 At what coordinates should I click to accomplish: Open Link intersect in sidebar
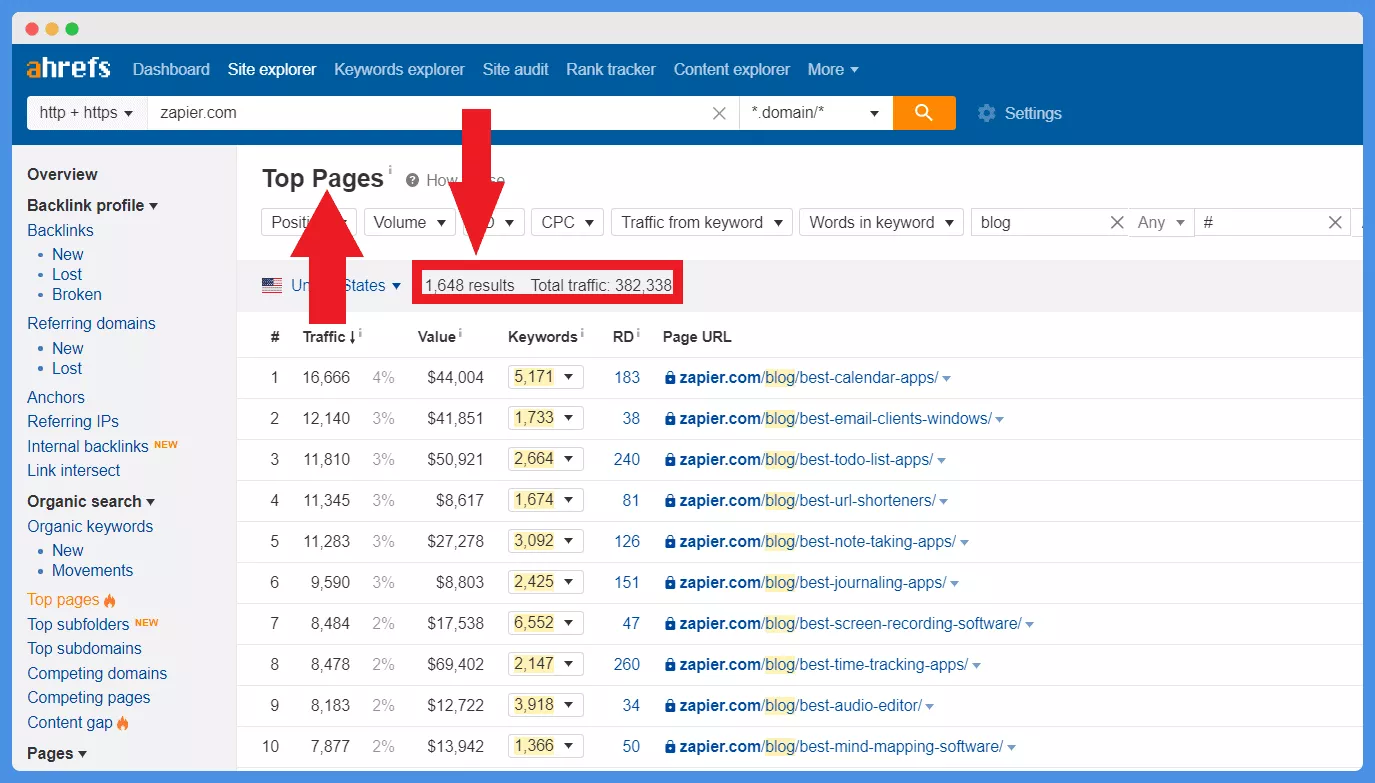tap(74, 470)
